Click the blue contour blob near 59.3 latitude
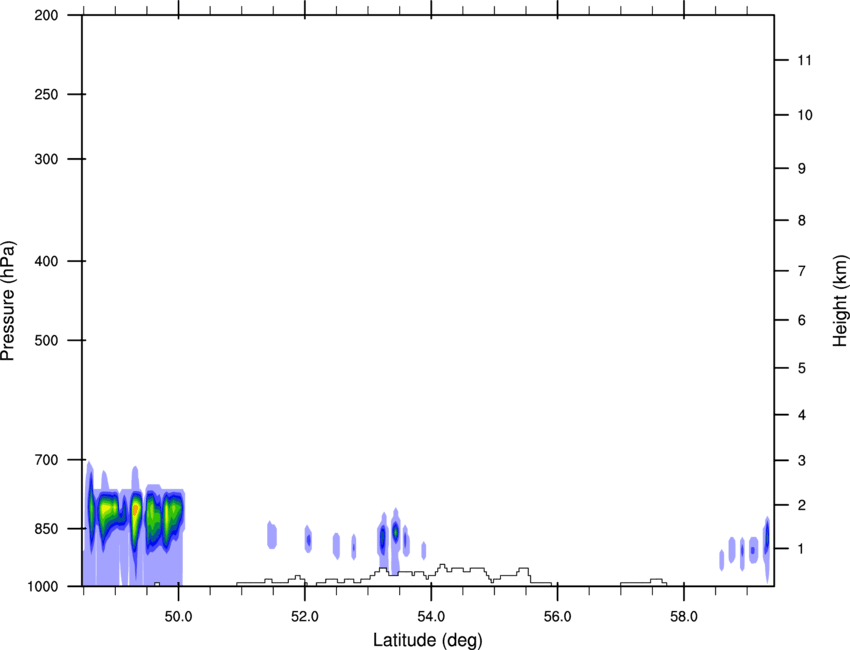Viewport: 850px width, 650px height. (x=767, y=538)
